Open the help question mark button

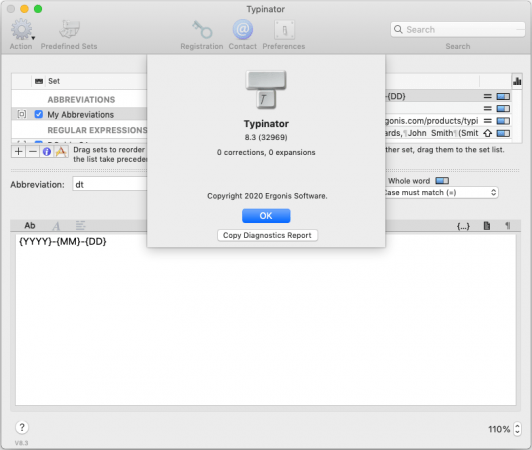[x=22, y=427]
